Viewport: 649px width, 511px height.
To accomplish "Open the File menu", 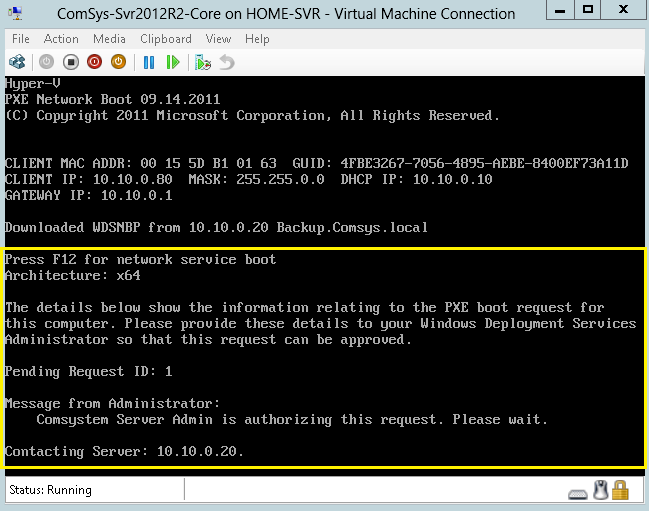I will (21, 39).
